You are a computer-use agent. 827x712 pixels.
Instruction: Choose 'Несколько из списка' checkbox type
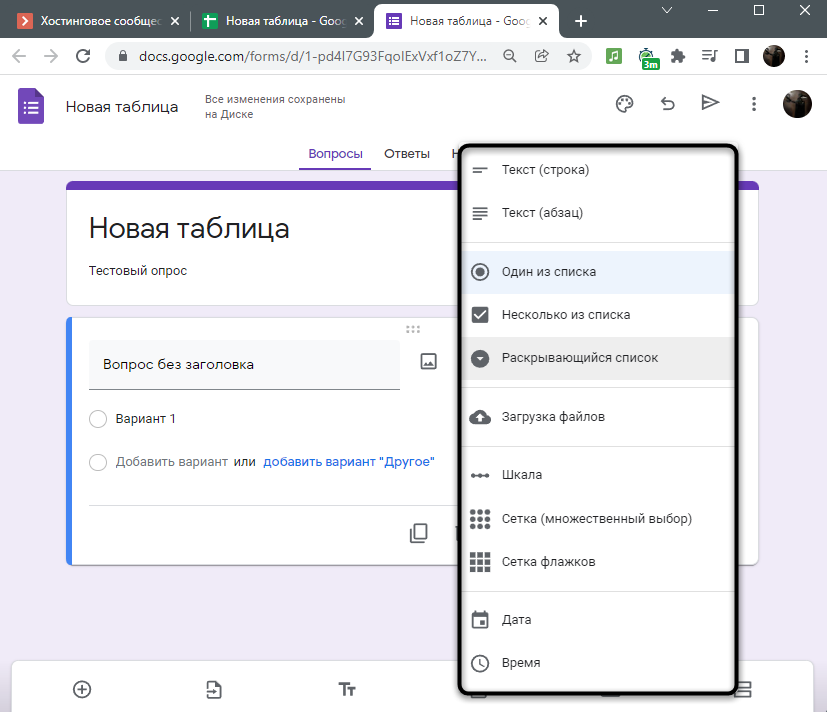point(565,315)
